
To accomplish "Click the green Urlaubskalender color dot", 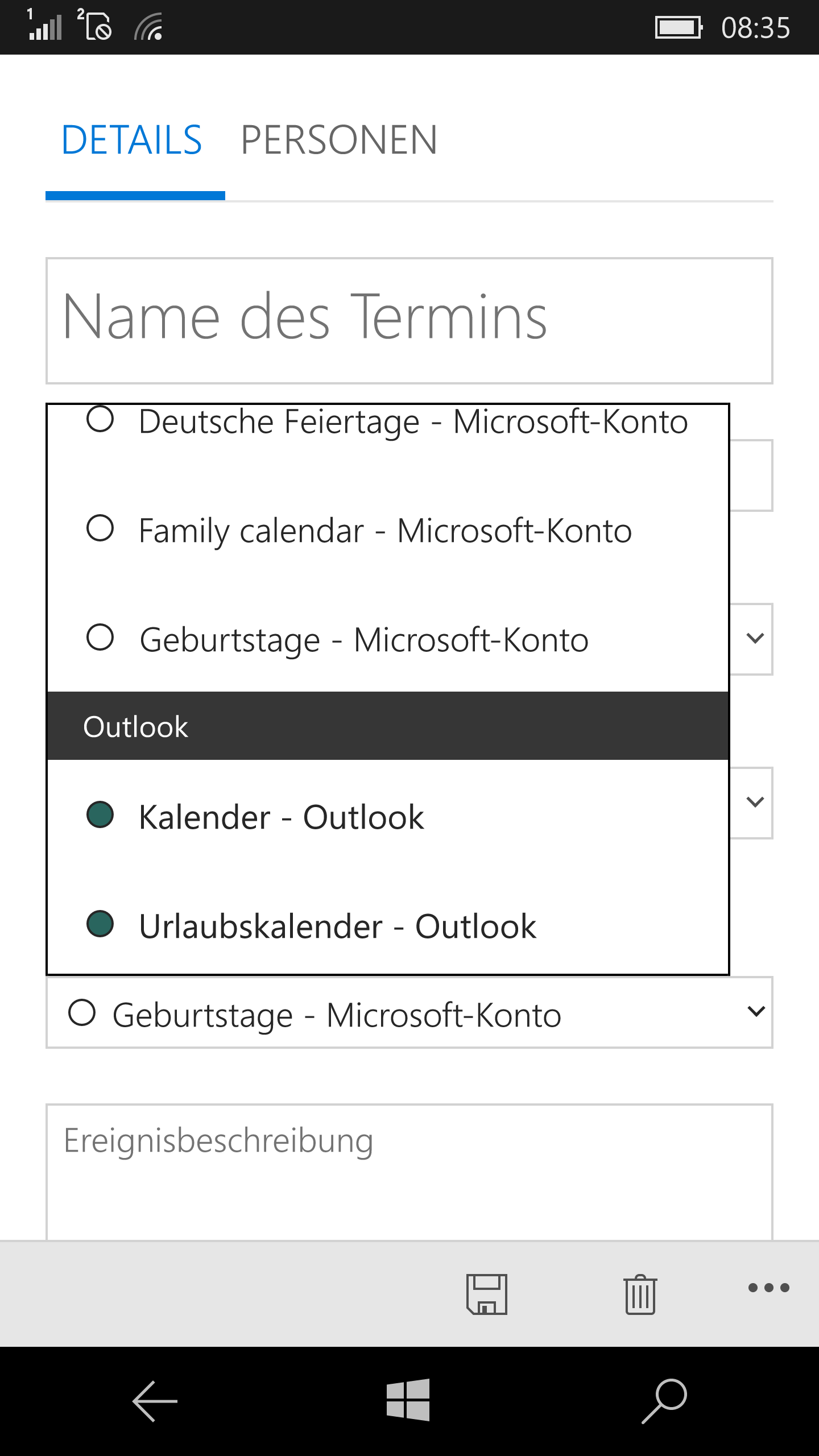I will pyautogui.click(x=100, y=924).
